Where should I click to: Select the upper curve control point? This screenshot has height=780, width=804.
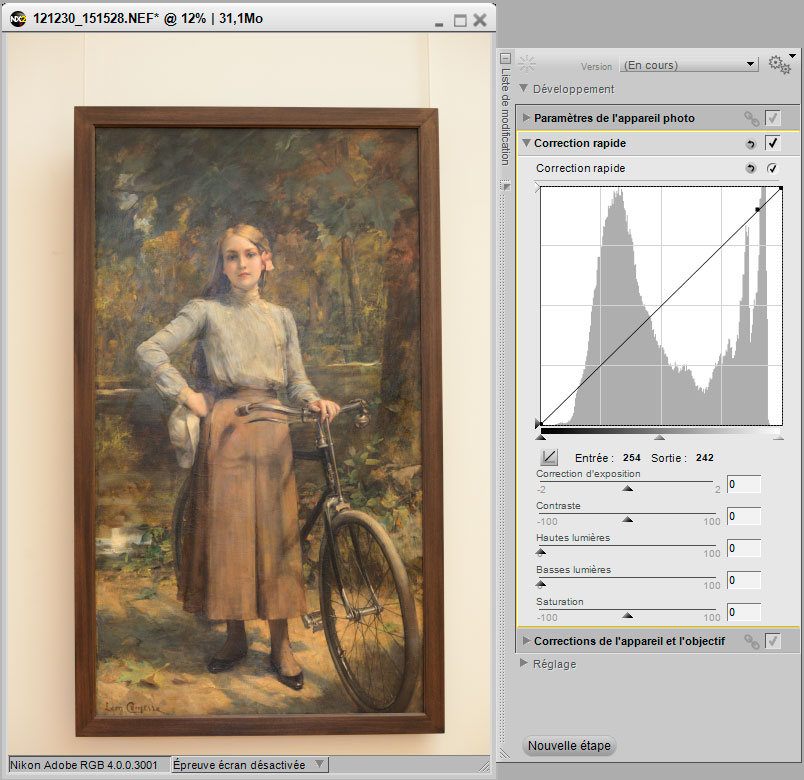pos(758,209)
